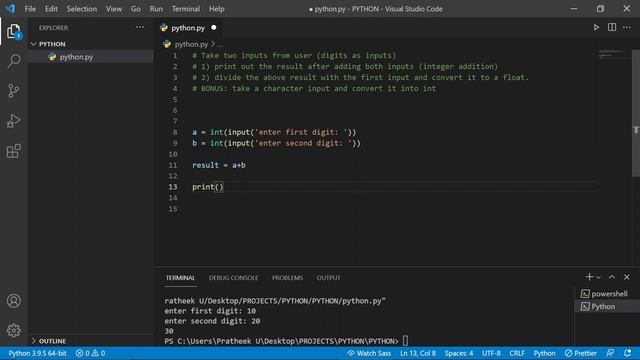Click the VS Code logo icon
Image resolution: width=640 pixels, height=360 pixels.
point(10,9)
